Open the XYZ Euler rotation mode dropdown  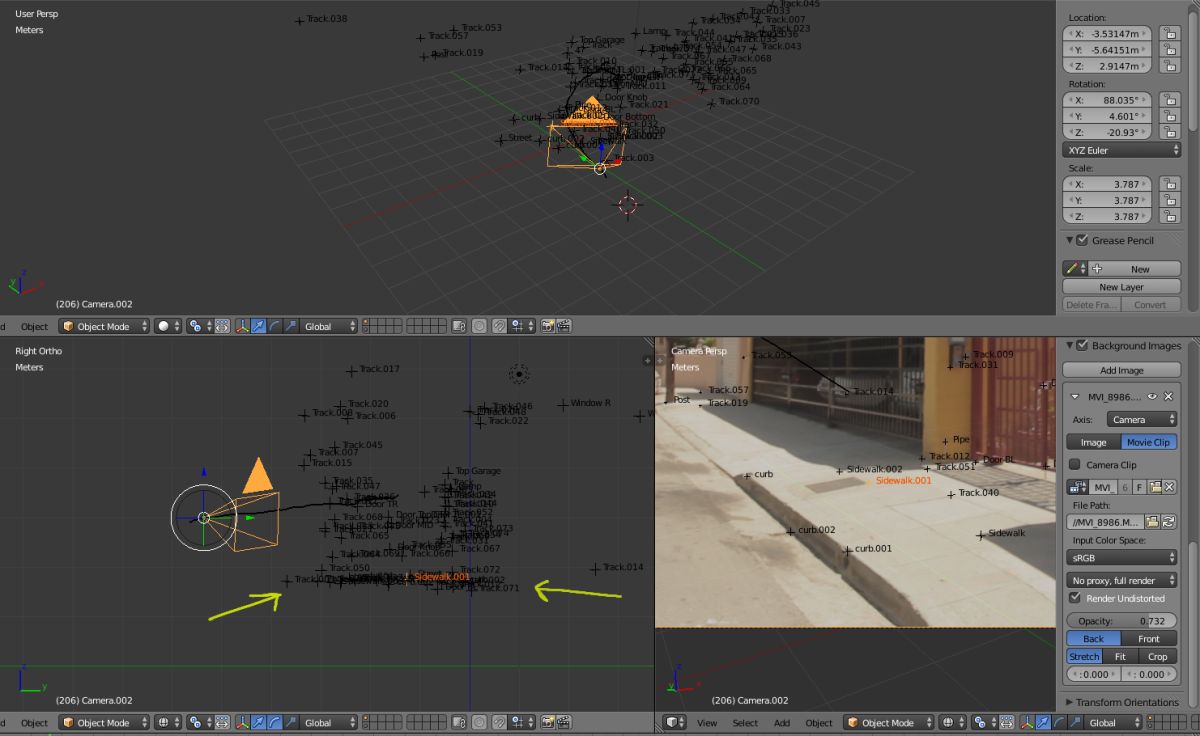(1121, 150)
